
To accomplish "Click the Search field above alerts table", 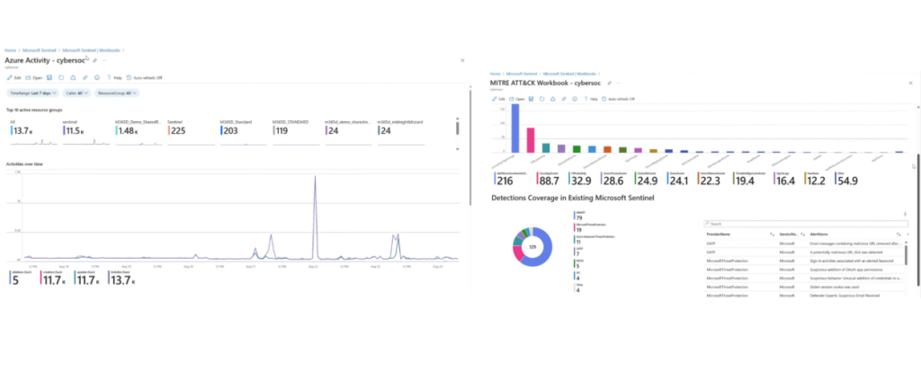I will [x=806, y=224].
